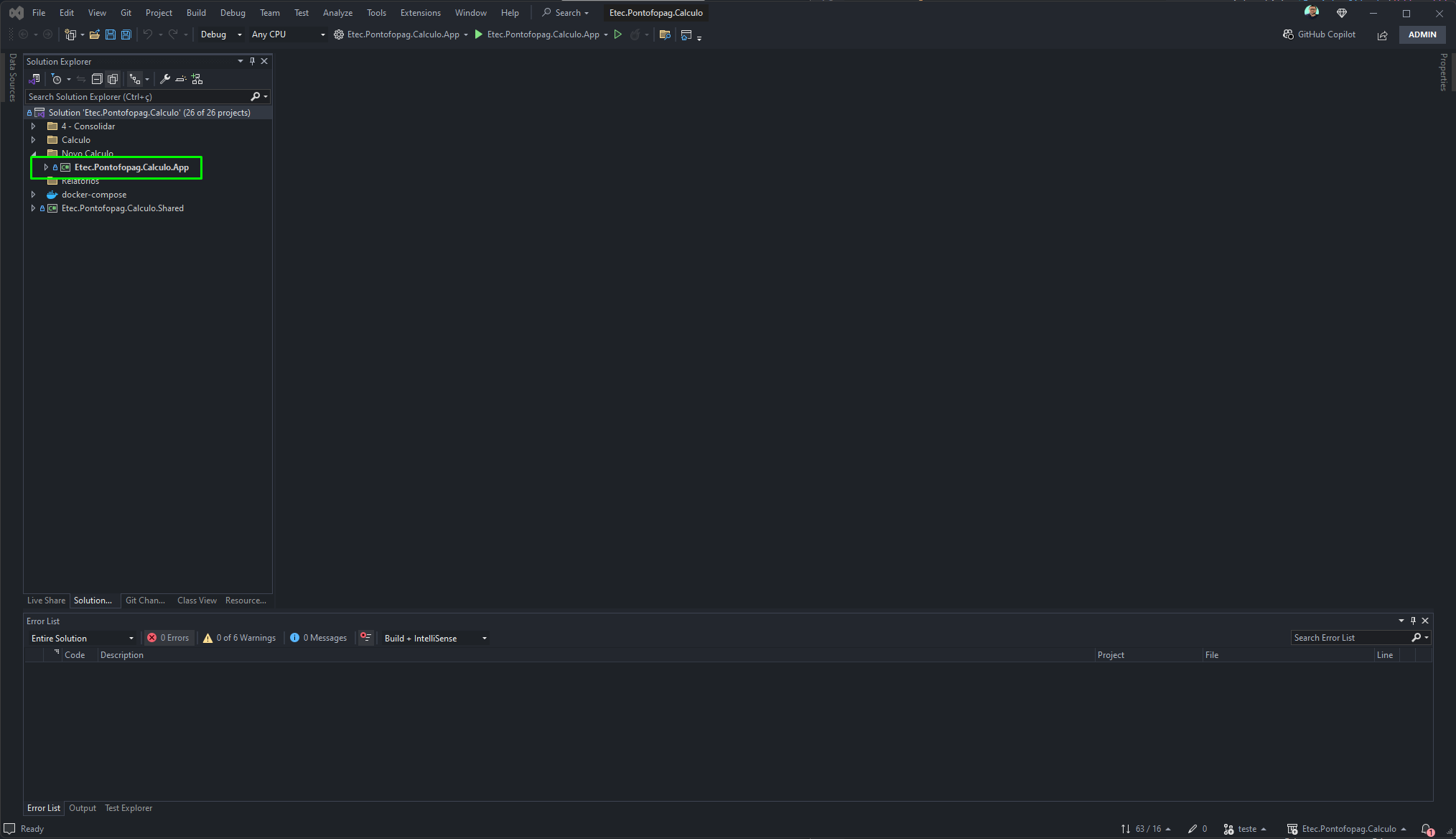Open notifications bell in status bar
The height and width of the screenshot is (839, 1456).
tap(1427, 829)
